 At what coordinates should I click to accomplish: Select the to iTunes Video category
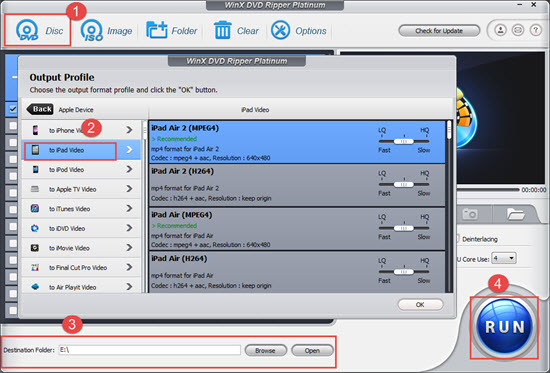(81, 209)
